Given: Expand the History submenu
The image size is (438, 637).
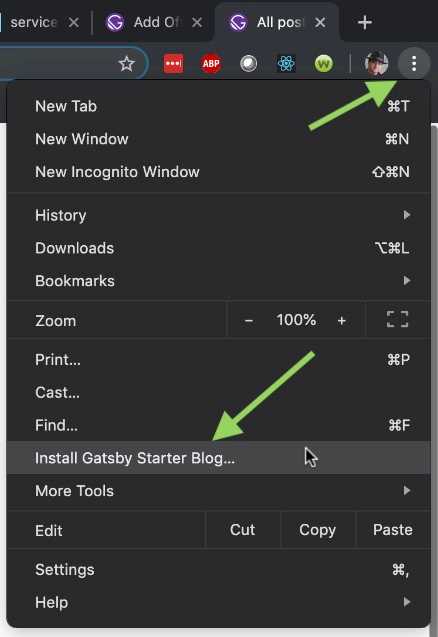Looking at the screenshot, I should click(219, 215).
